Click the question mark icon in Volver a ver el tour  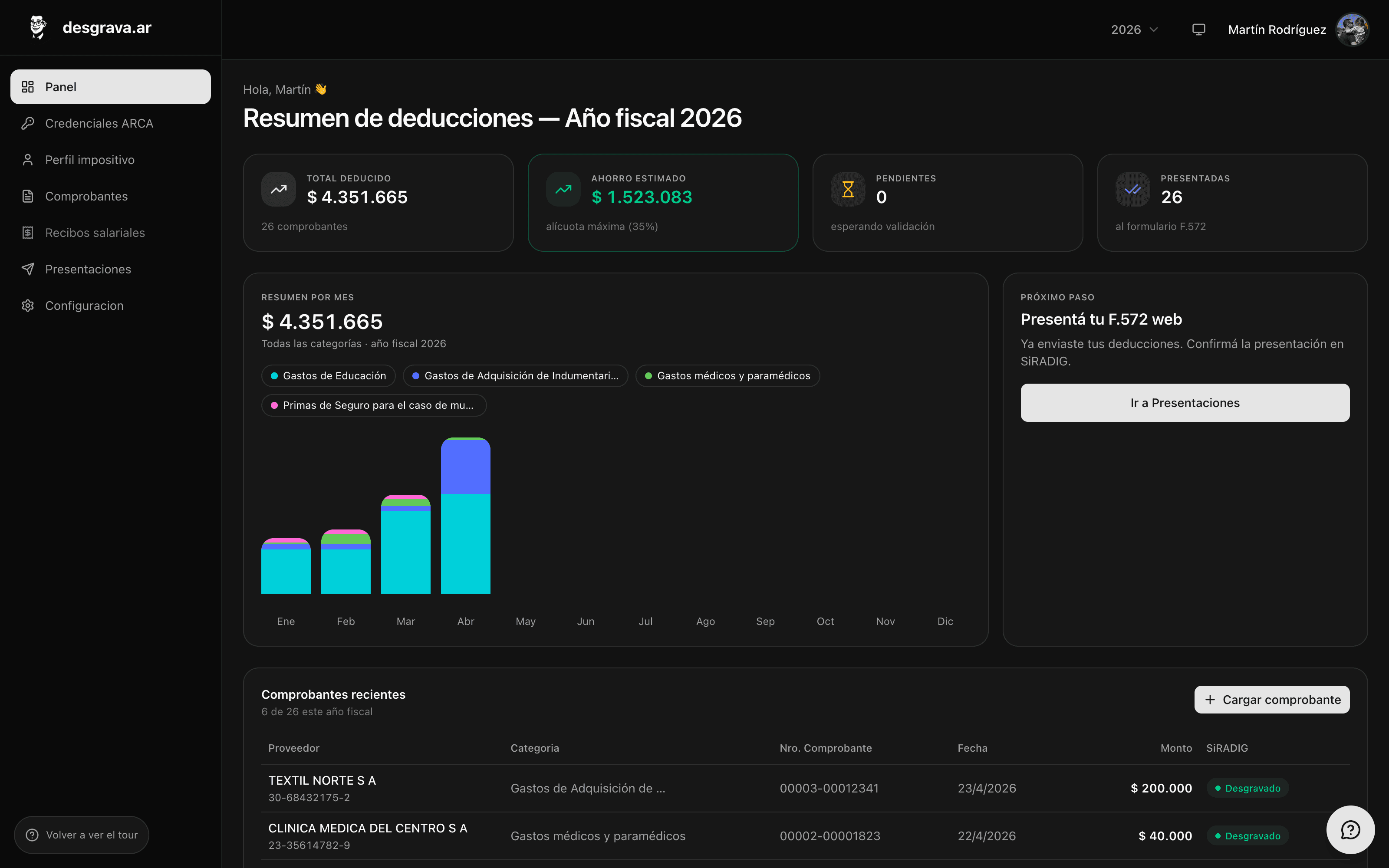(x=32, y=835)
